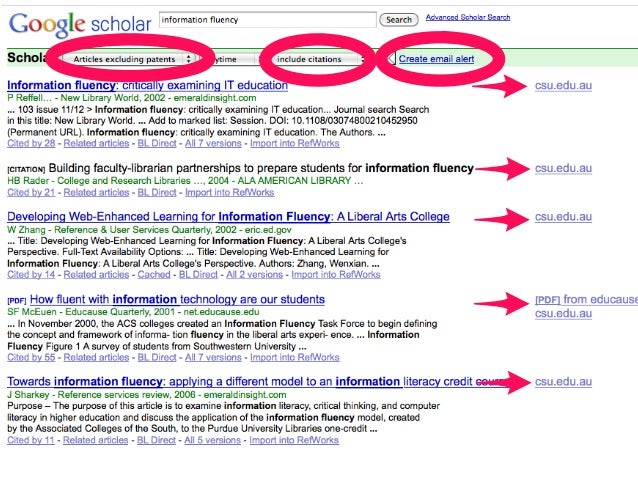Click Import into RefWorks for J Sharkey result
This screenshot has height=479, width=638.
tap(294, 440)
